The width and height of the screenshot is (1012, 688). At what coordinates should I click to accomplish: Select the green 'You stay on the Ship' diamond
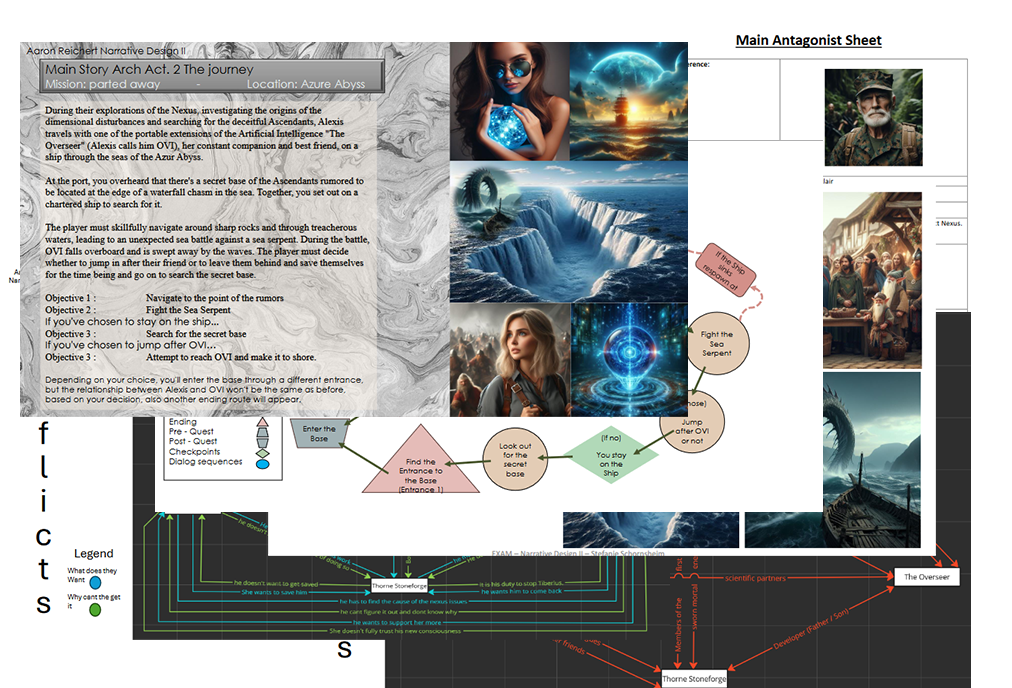coord(611,455)
